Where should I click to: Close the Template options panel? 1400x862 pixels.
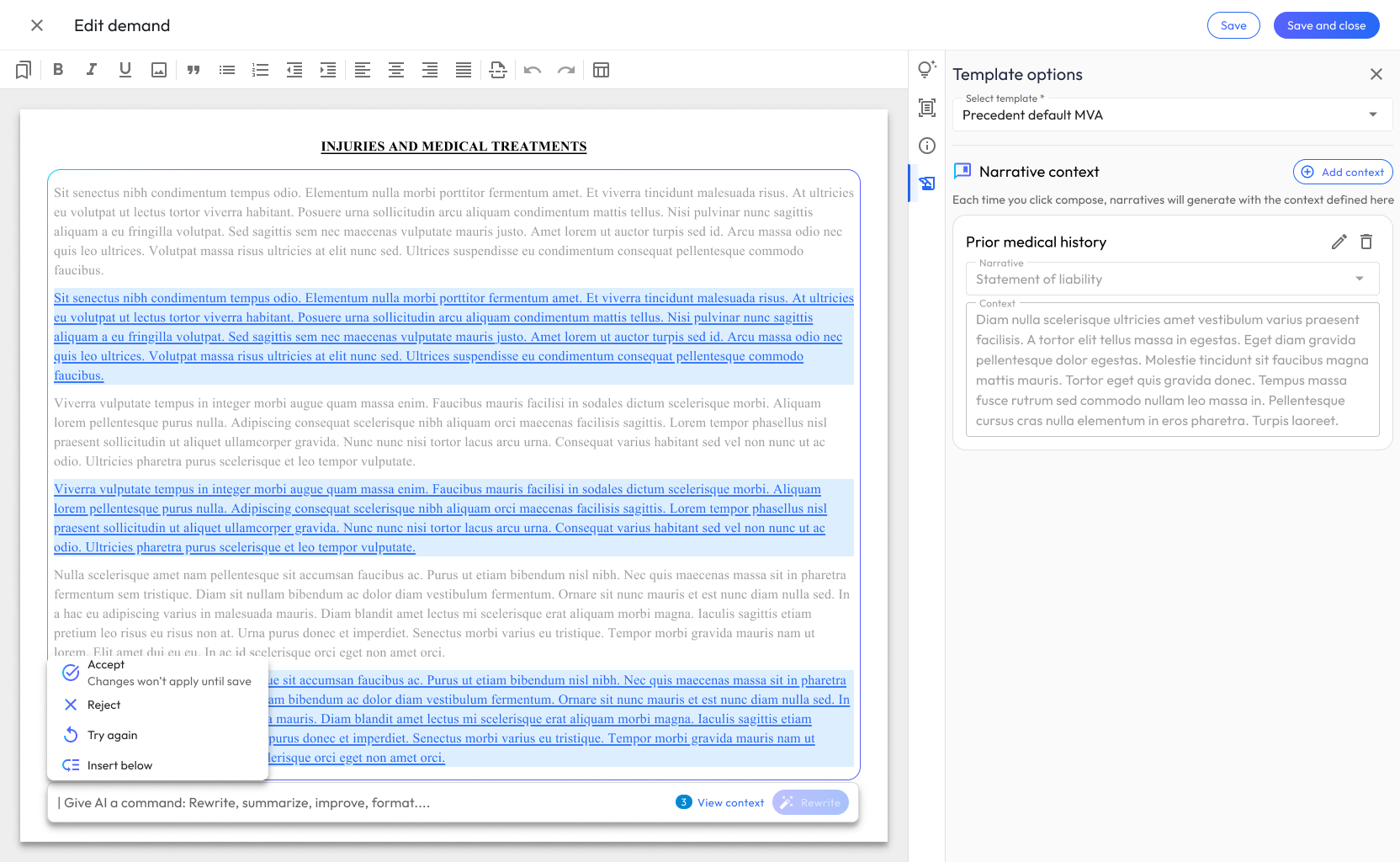coord(1376,74)
